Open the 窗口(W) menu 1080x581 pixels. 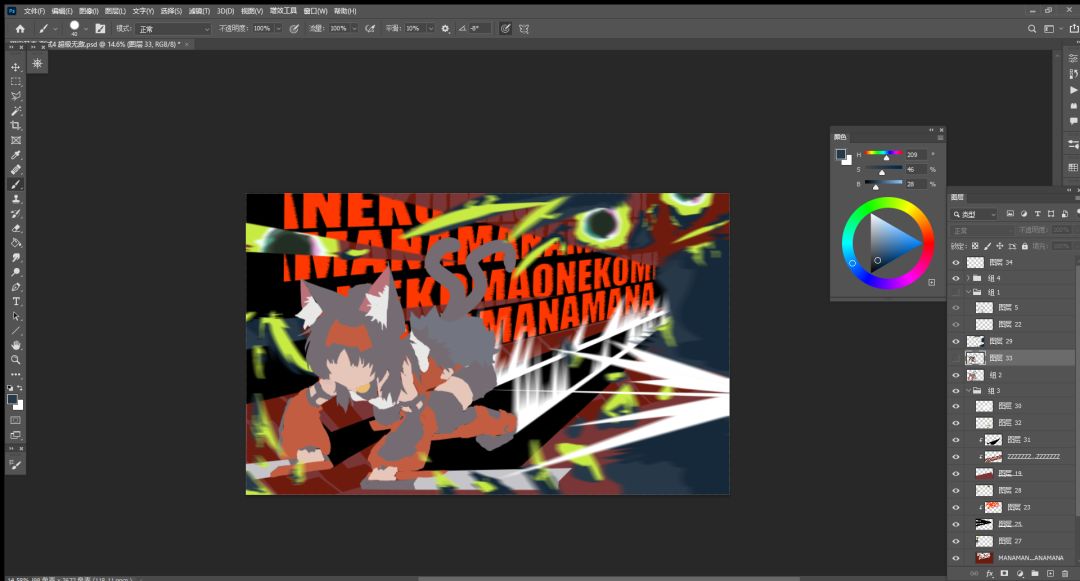coord(315,11)
